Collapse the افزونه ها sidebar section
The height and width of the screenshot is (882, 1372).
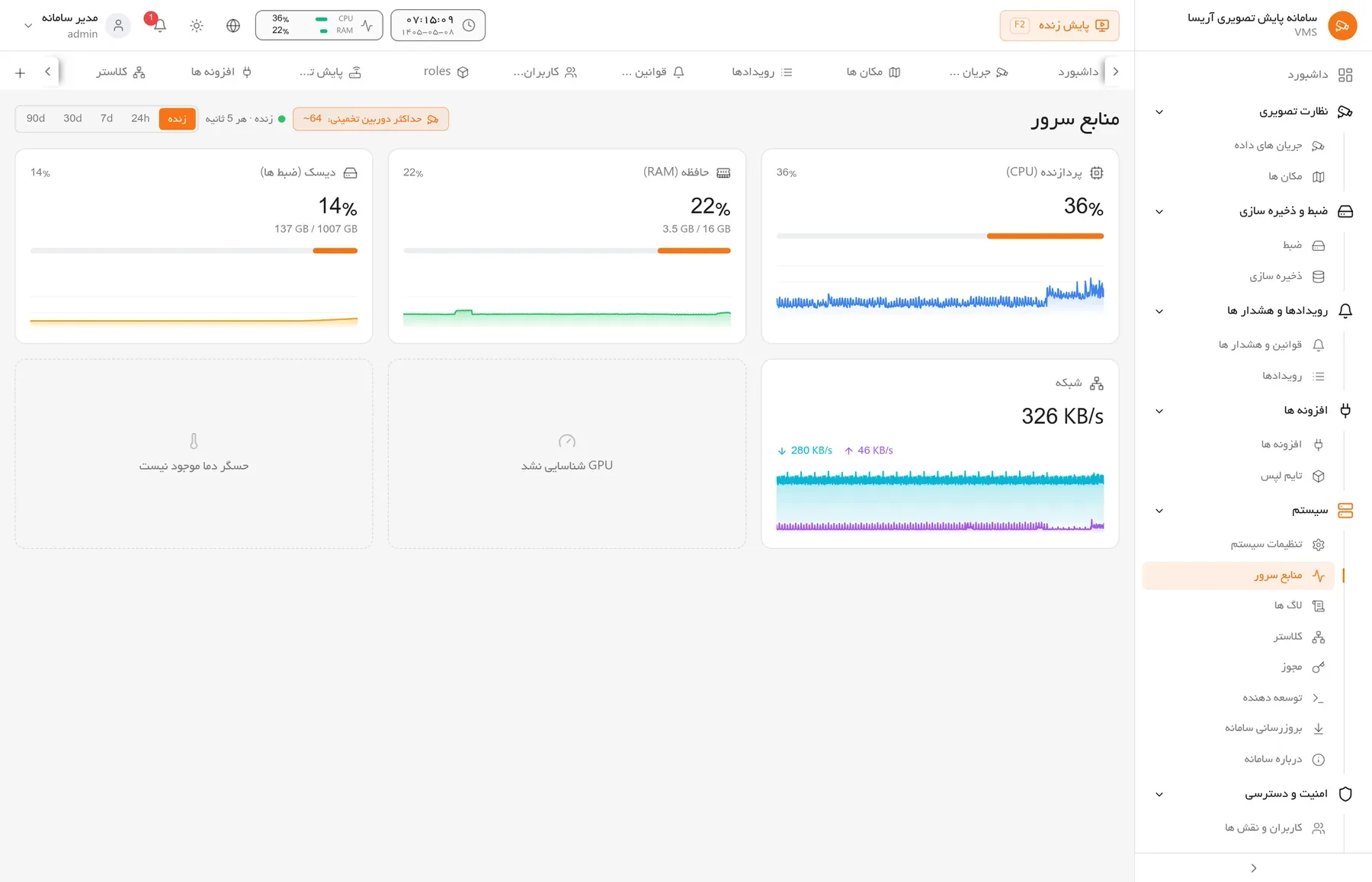[1159, 411]
